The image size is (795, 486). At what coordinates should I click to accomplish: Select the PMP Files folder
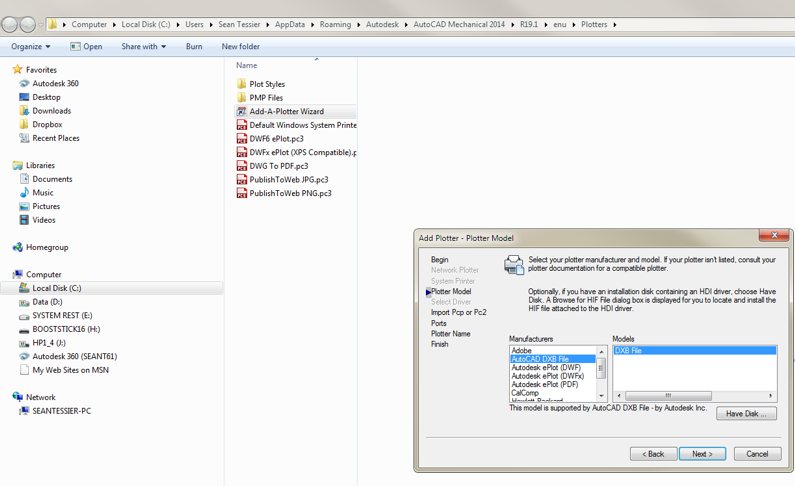pyautogui.click(x=266, y=98)
